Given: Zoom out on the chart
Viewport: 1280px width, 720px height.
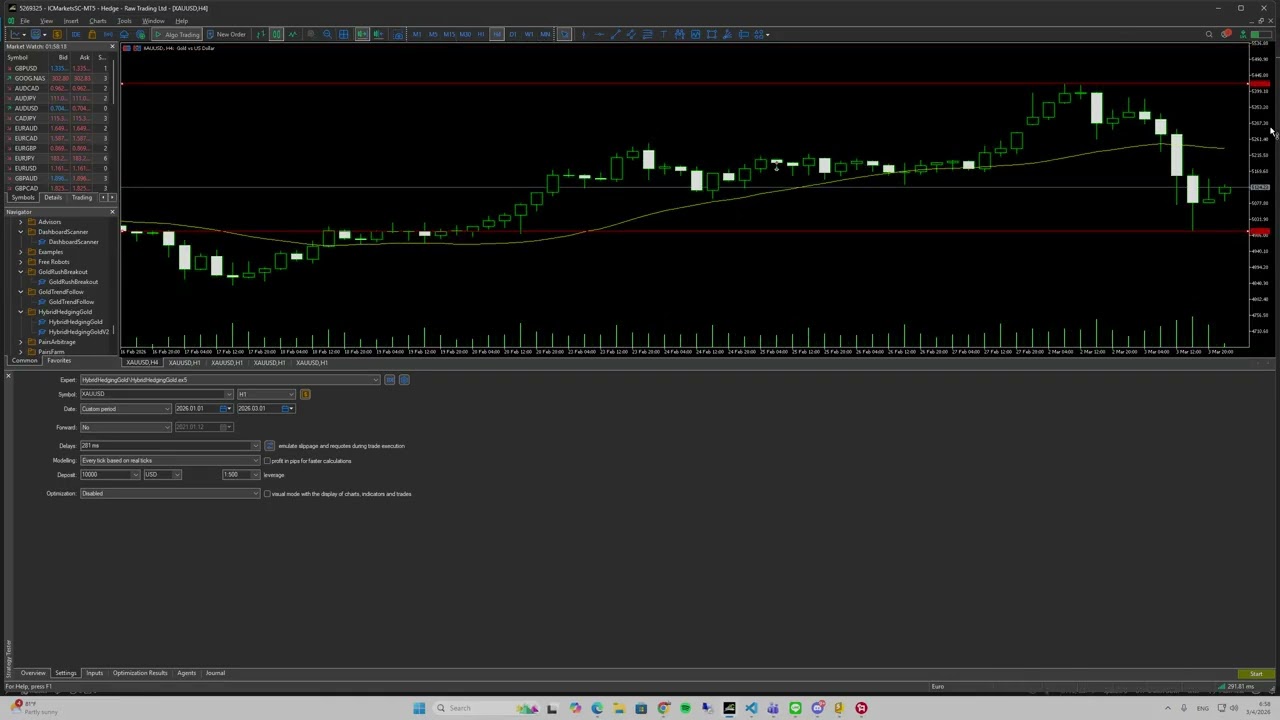Looking at the screenshot, I should (x=327, y=34).
